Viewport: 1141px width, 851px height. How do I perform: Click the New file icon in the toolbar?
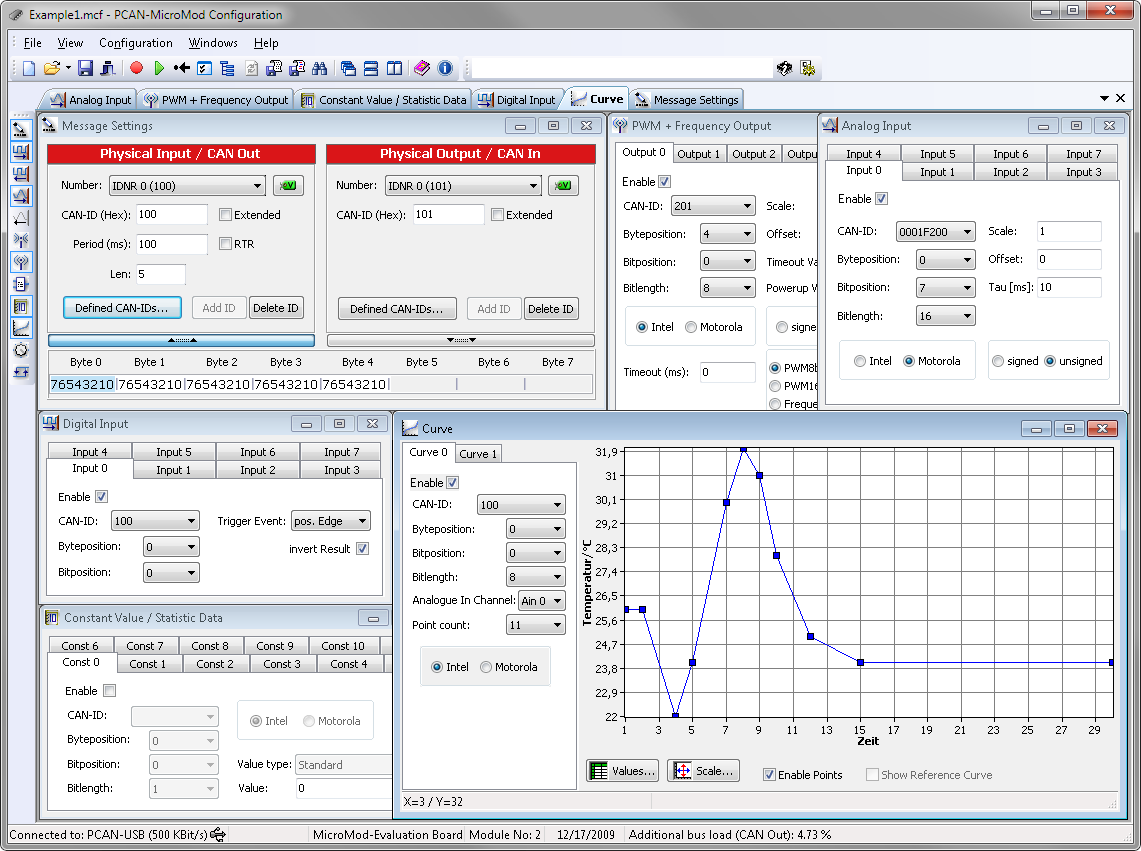(x=28, y=68)
